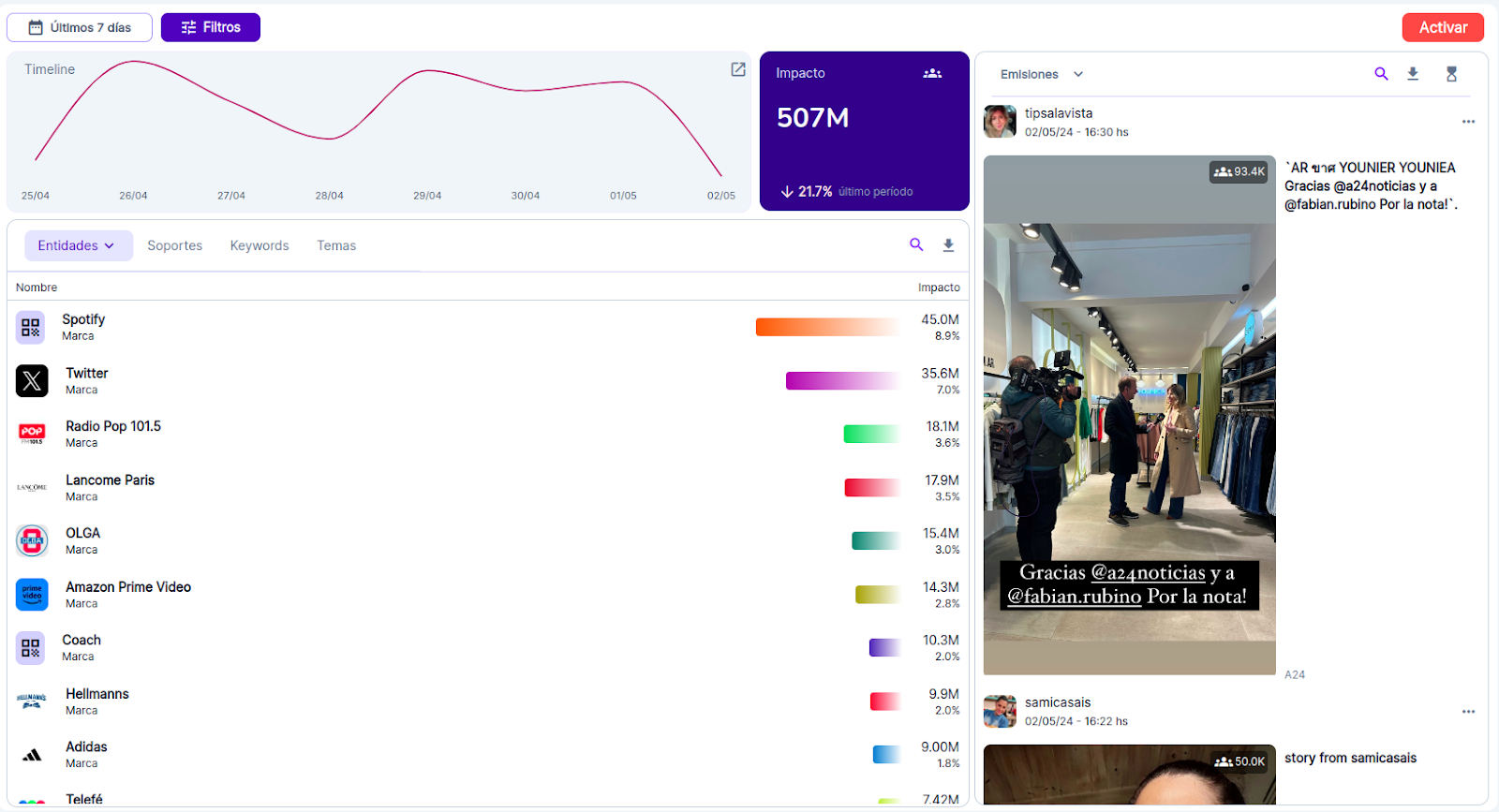
Task: Click the Coach brand icon
Action: [x=31, y=647]
